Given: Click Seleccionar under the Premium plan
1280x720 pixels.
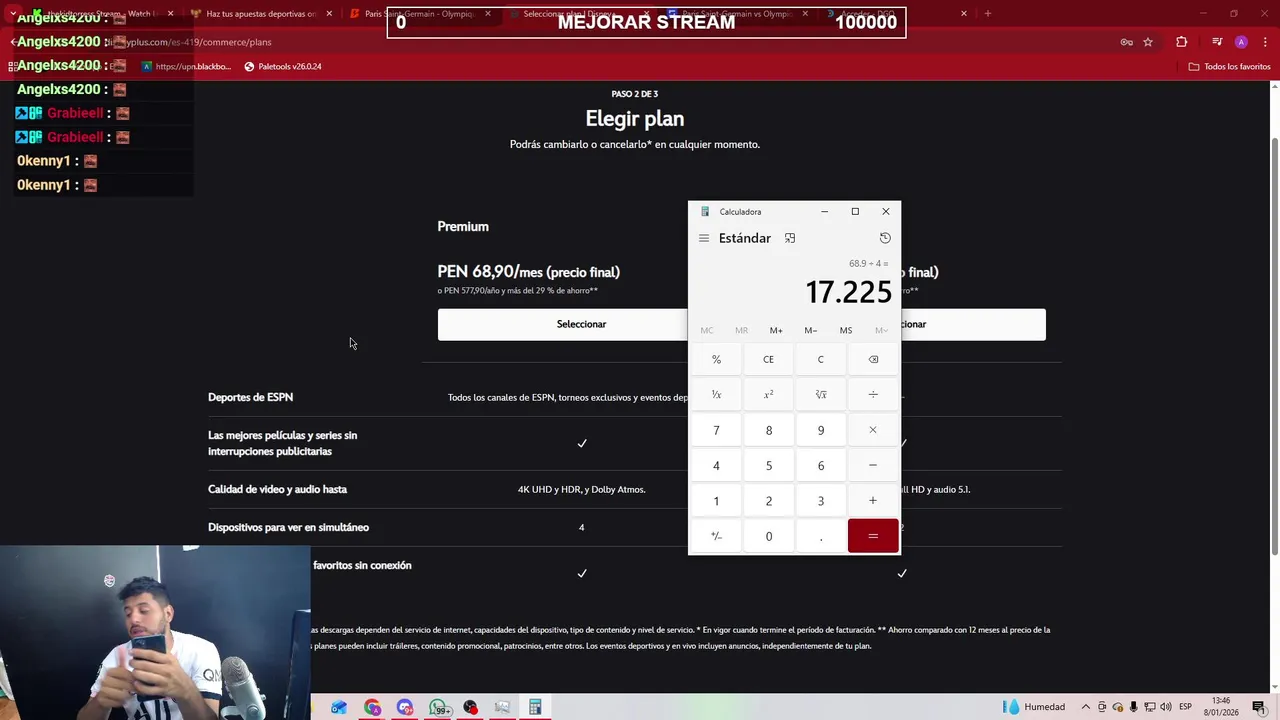Looking at the screenshot, I should pos(581,324).
